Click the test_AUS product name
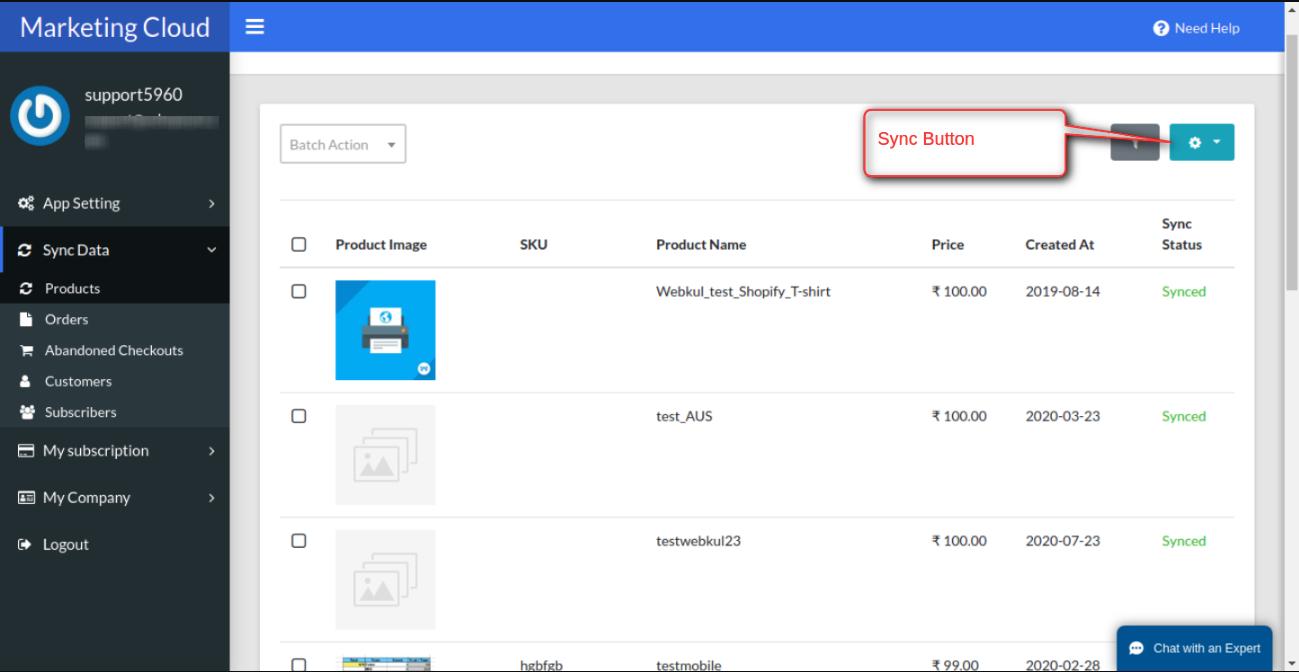The width and height of the screenshot is (1299, 672). coord(684,417)
